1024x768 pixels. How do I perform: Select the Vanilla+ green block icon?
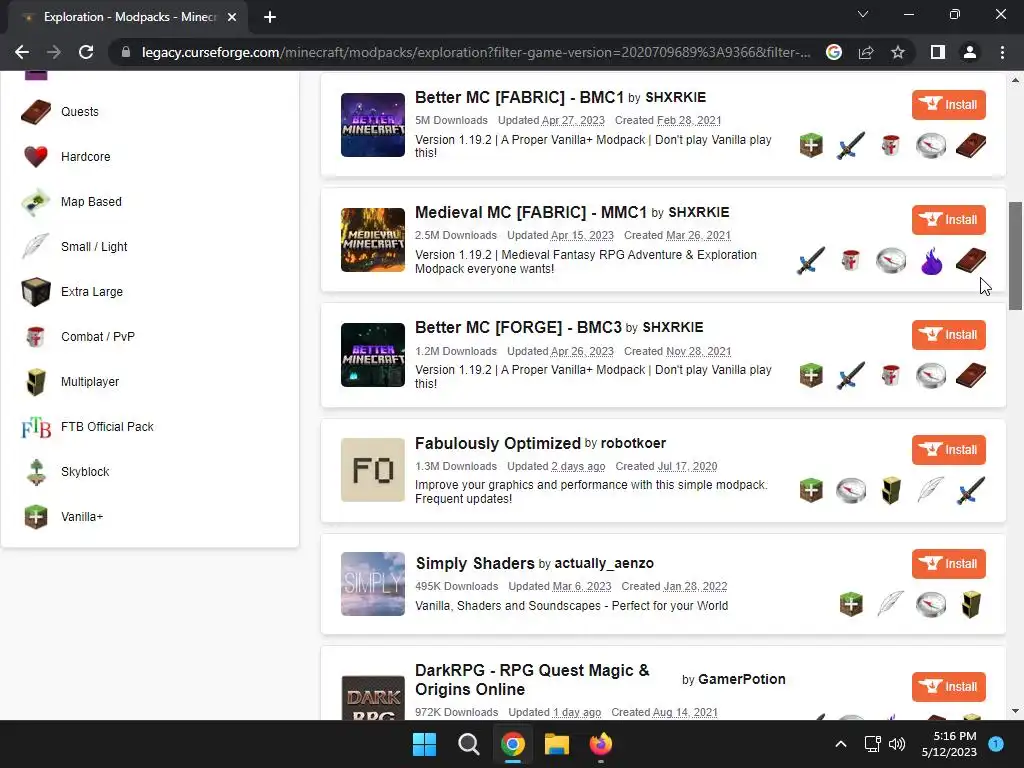[36, 517]
